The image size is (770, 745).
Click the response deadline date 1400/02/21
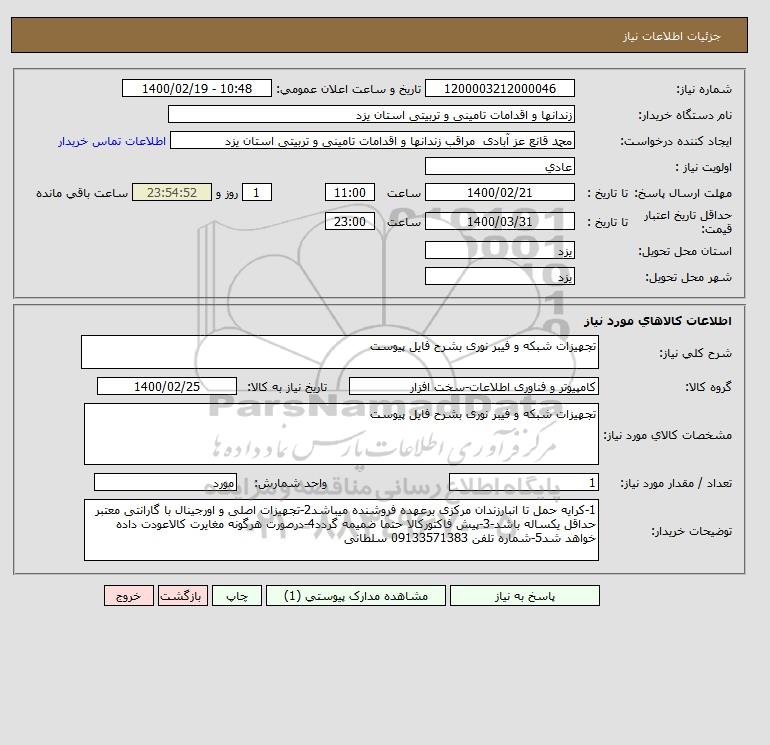500,193
